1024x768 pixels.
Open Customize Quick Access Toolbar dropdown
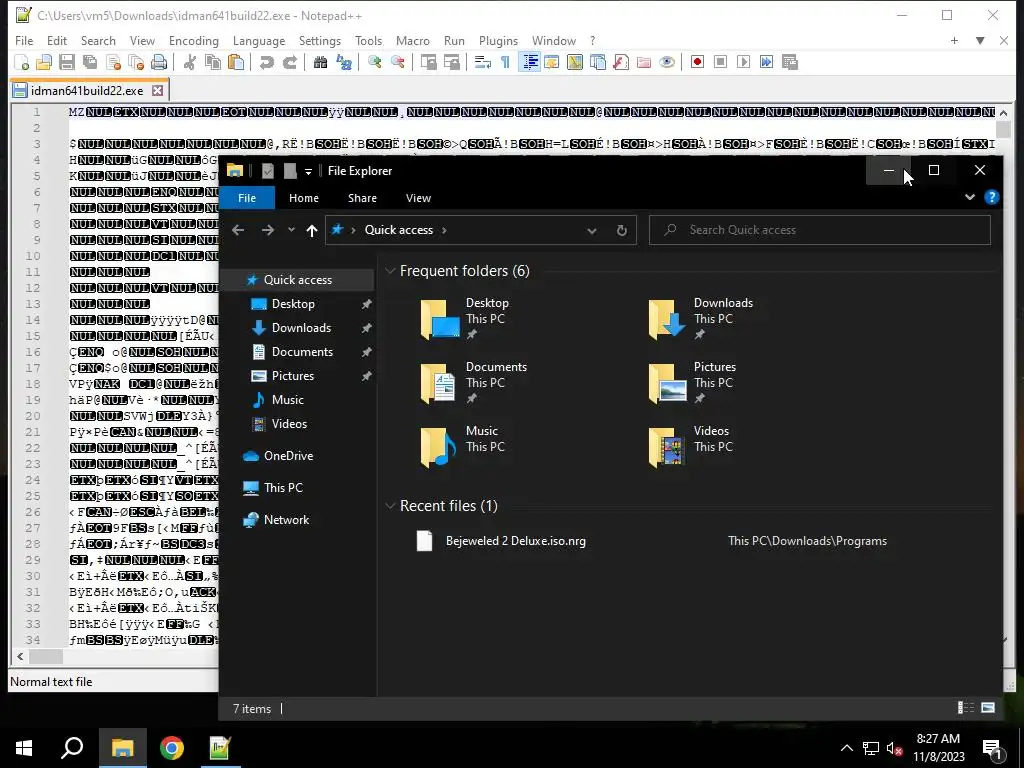[x=308, y=171]
